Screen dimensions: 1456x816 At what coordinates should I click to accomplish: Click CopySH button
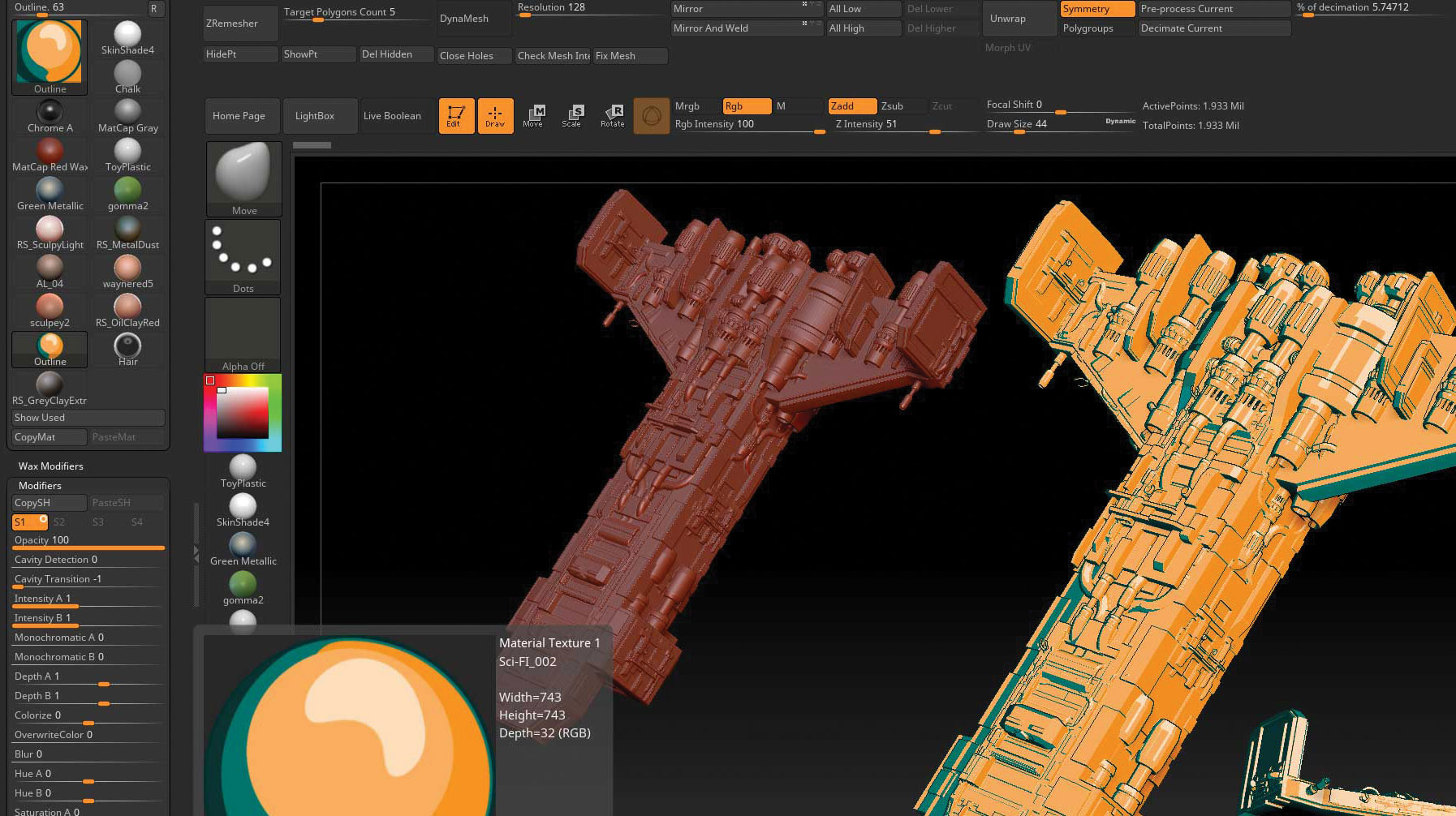click(49, 503)
